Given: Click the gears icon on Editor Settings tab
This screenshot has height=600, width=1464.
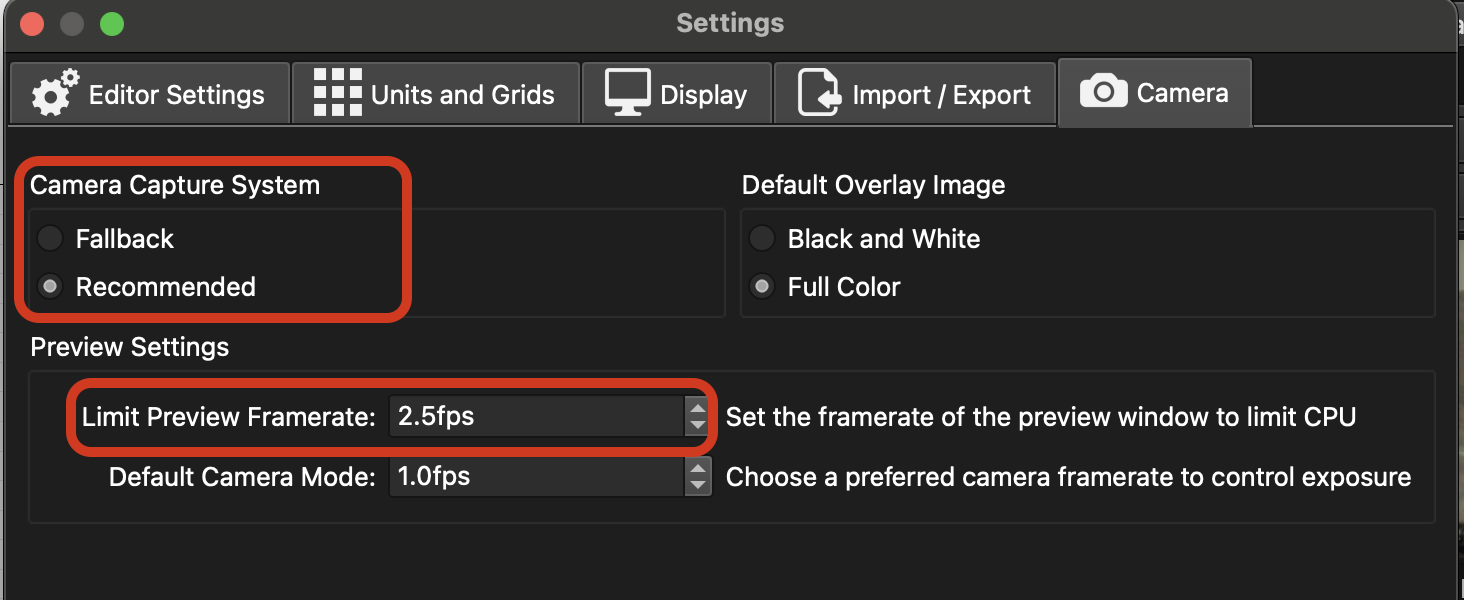Looking at the screenshot, I should coord(55,93).
